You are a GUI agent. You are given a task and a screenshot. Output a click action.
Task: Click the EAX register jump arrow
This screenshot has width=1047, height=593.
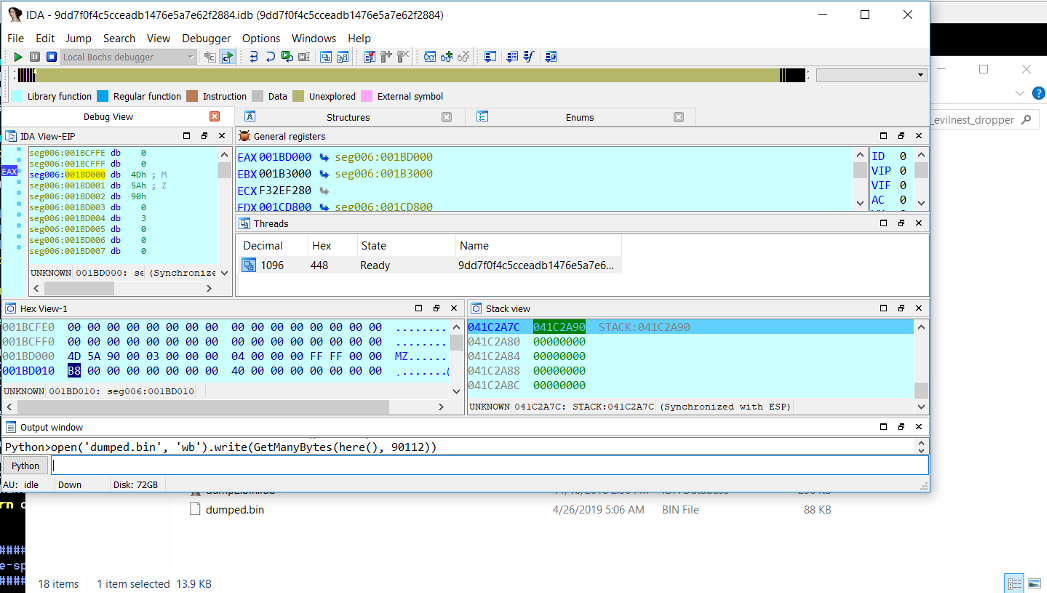[x=324, y=157]
